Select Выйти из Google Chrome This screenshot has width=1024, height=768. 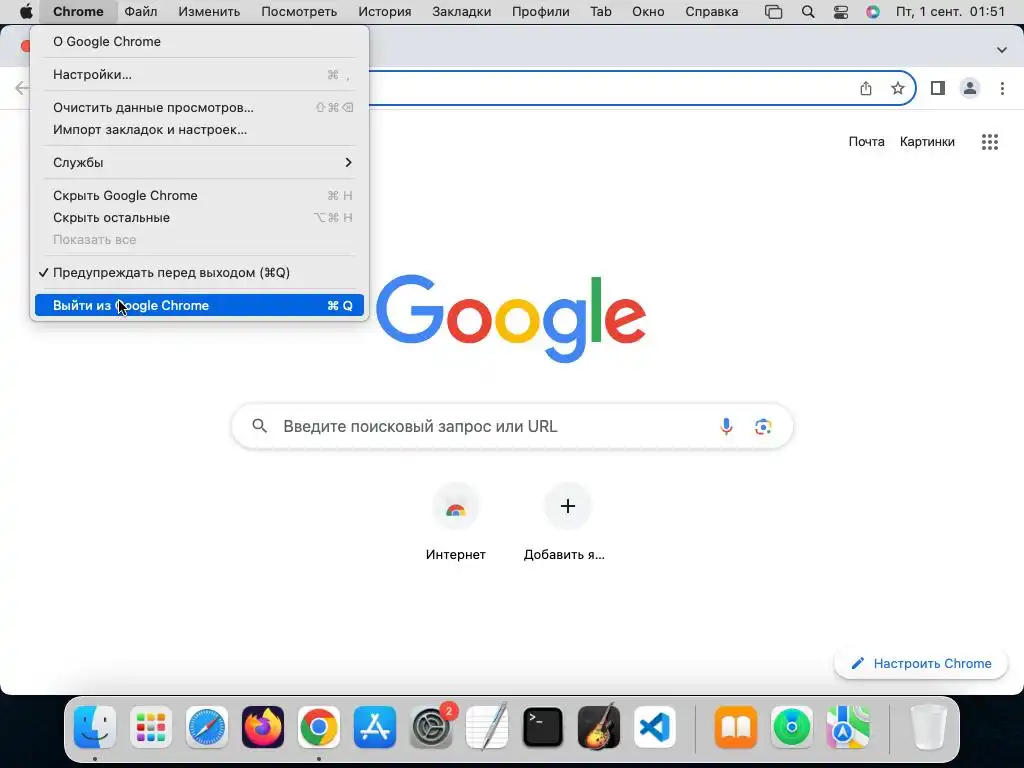[199, 305]
